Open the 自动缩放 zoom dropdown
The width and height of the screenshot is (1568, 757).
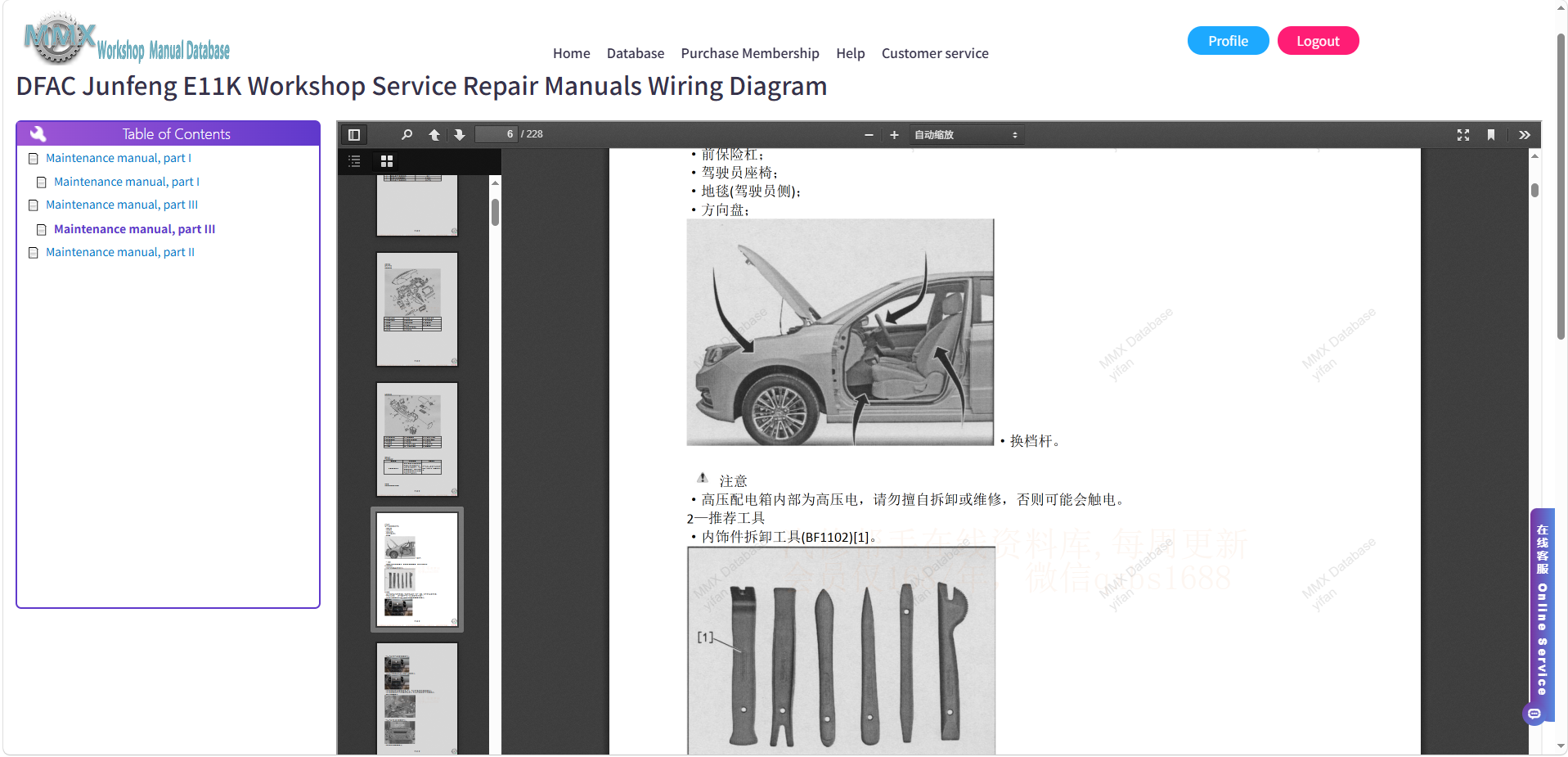coord(966,135)
